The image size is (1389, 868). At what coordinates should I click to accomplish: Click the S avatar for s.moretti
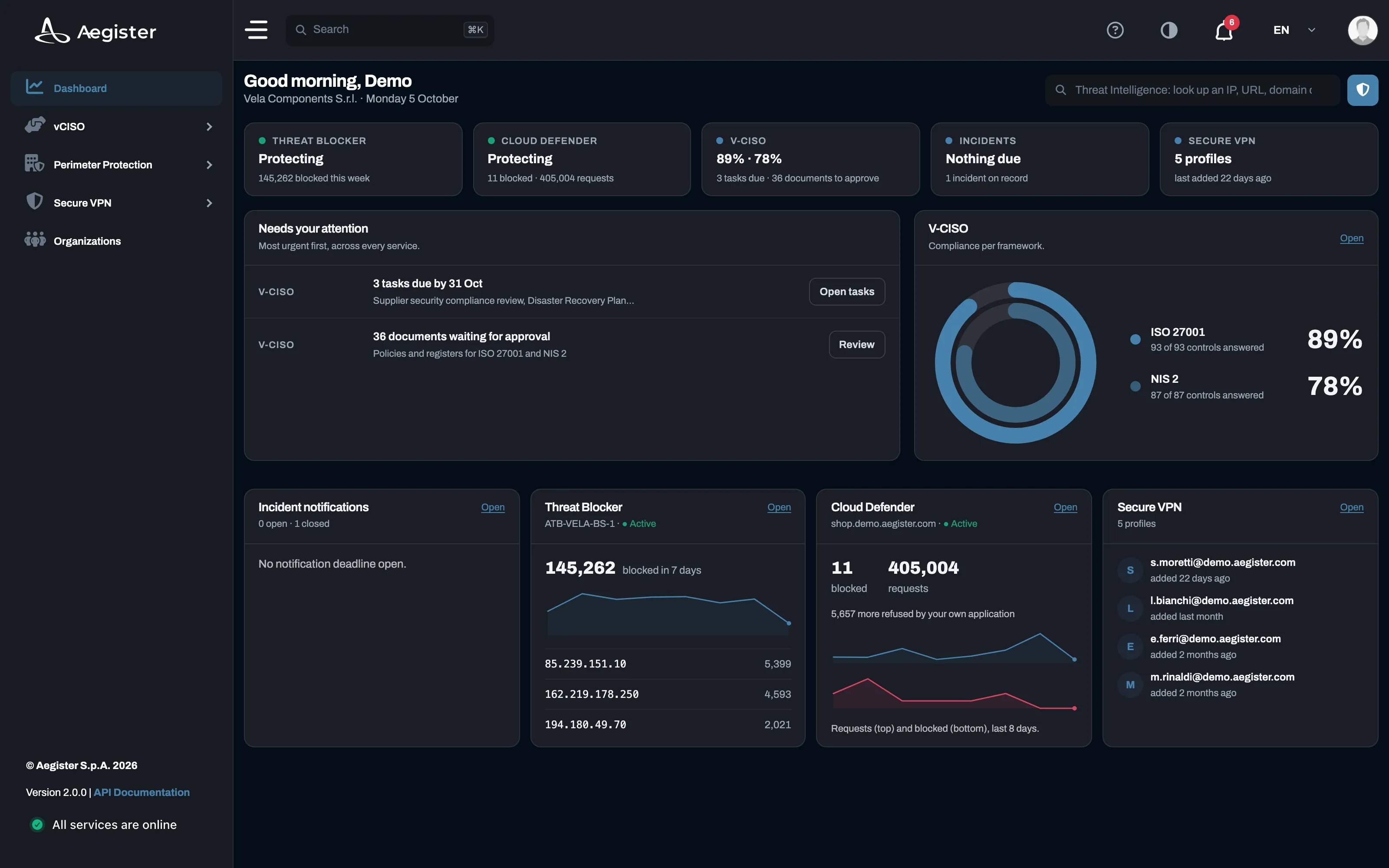[1130, 570]
